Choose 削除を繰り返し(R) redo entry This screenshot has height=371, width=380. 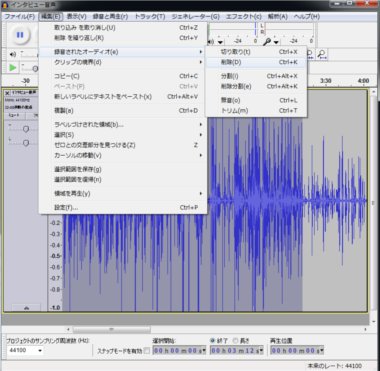click(x=123, y=38)
